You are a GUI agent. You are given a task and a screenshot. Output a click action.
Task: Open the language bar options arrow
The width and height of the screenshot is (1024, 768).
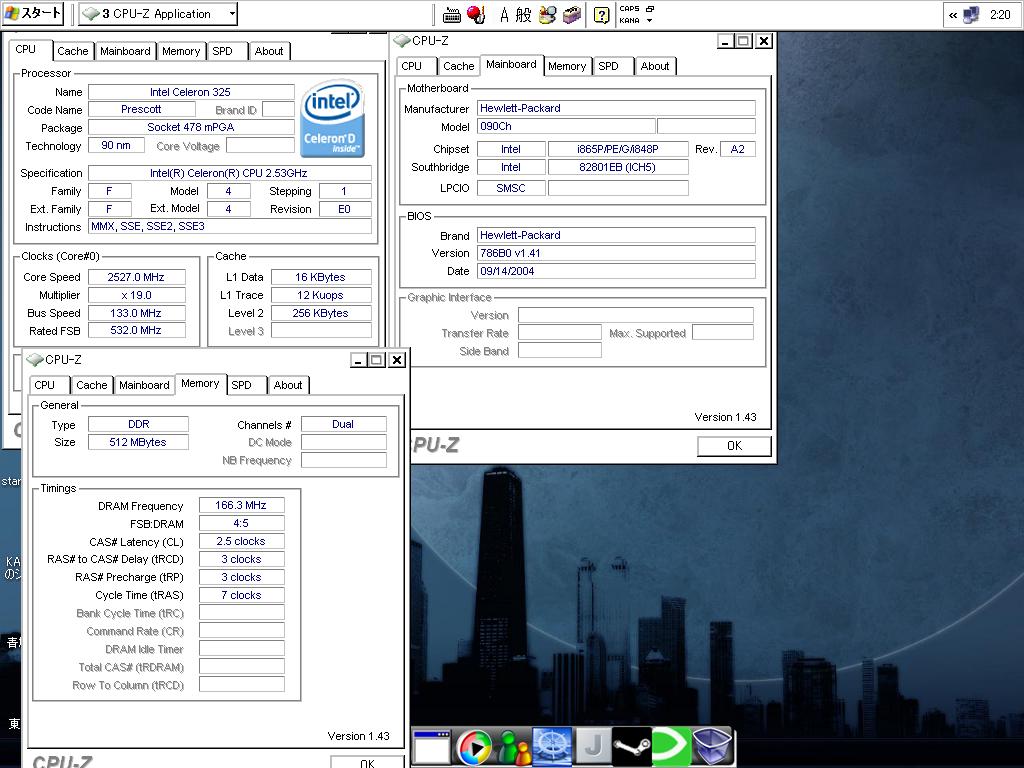(650, 20)
